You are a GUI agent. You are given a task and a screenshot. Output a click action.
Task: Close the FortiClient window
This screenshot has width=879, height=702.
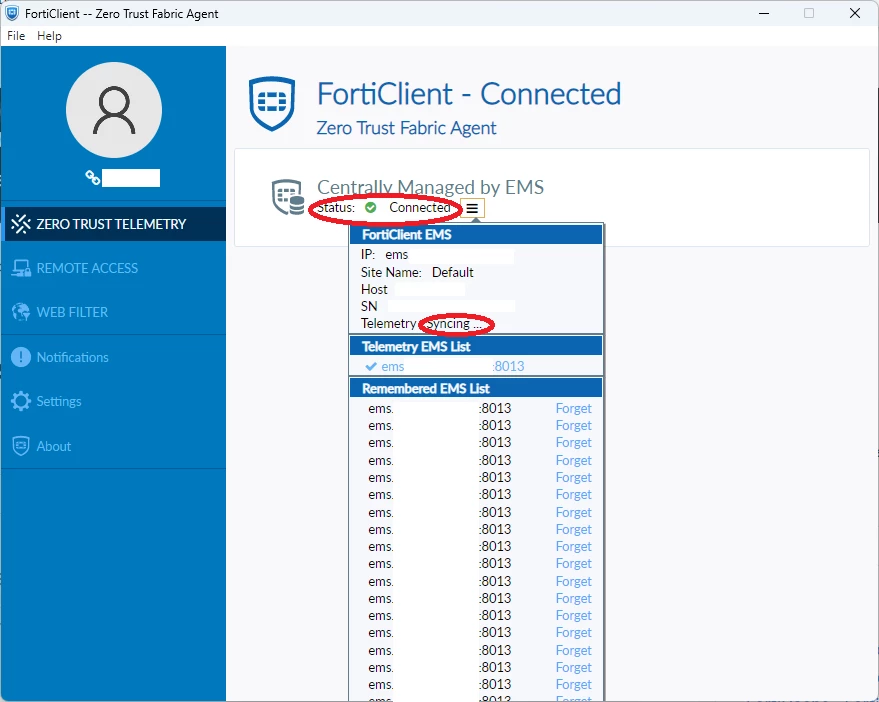point(855,13)
